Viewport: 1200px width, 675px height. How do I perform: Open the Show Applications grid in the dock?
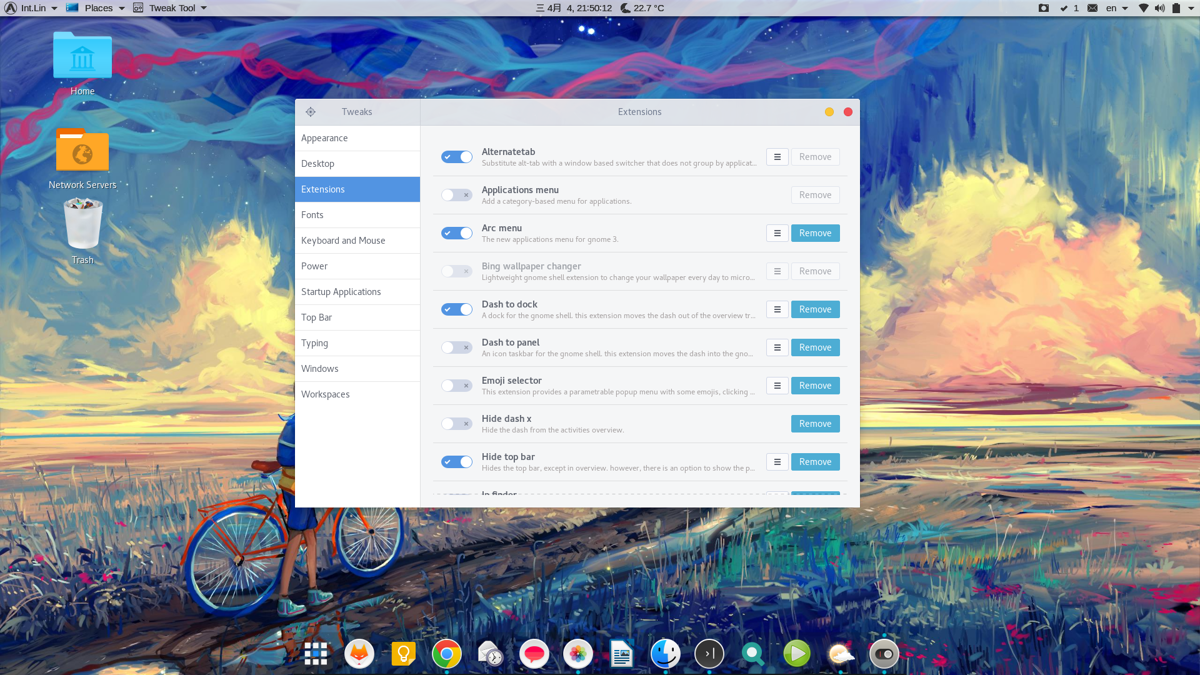[316, 654]
